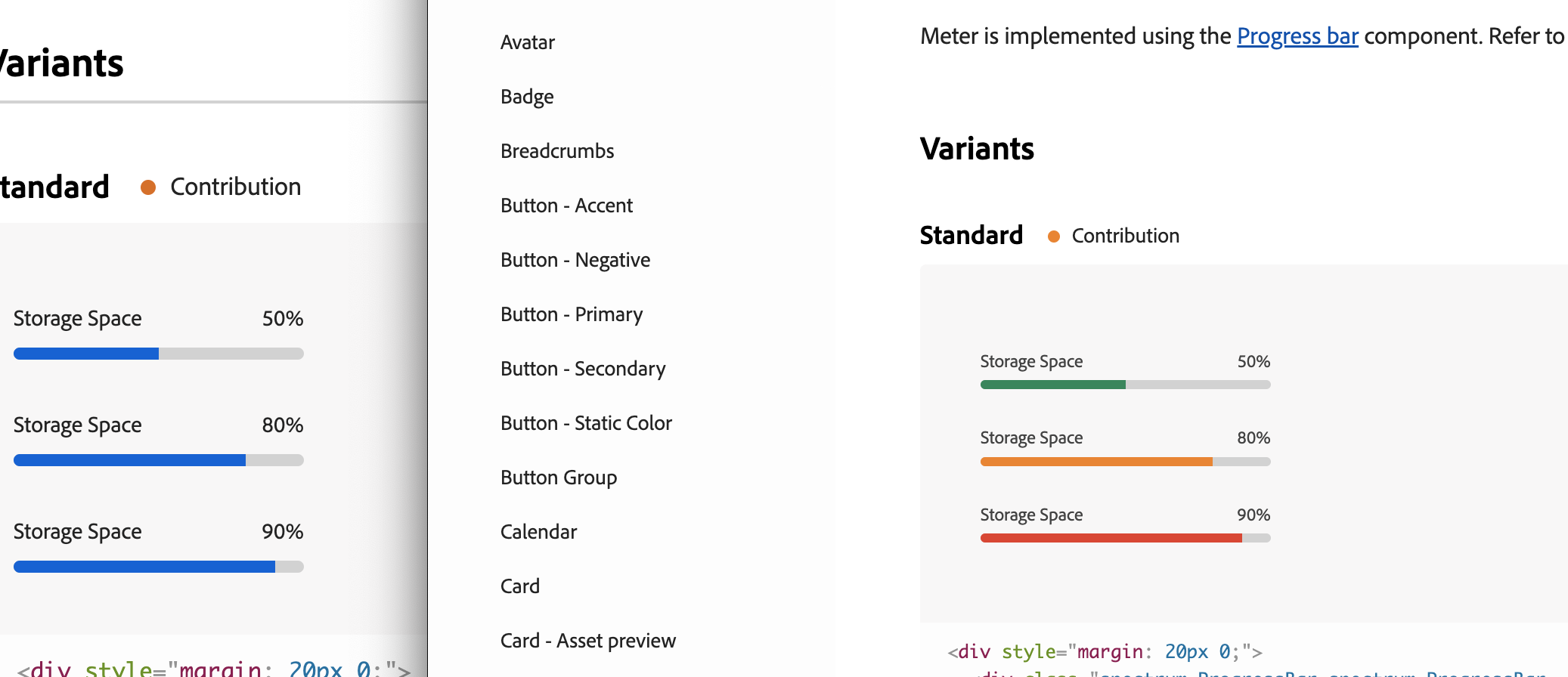The image size is (1568, 677).
Task: Go to the Breadcrumbs page
Action: [557, 151]
